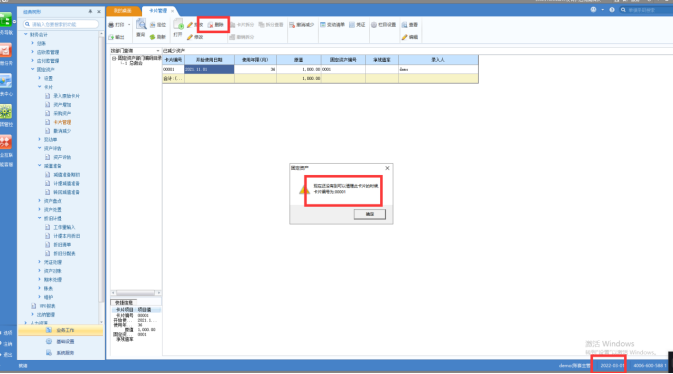673x374 pixels.
Task: Open 计提本月折旧 in the tree
Action: pyautogui.click(x=67, y=236)
